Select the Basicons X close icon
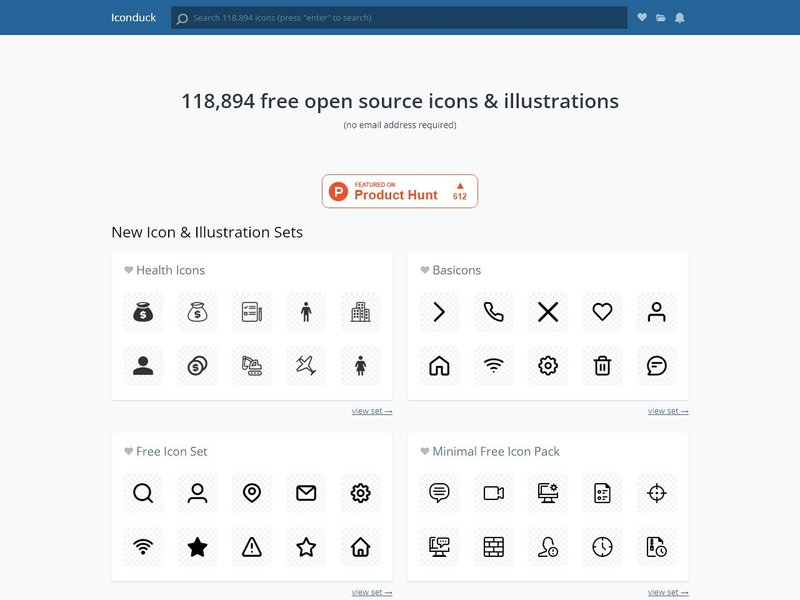This screenshot has height=600, width=800. [x=548, y=312]
